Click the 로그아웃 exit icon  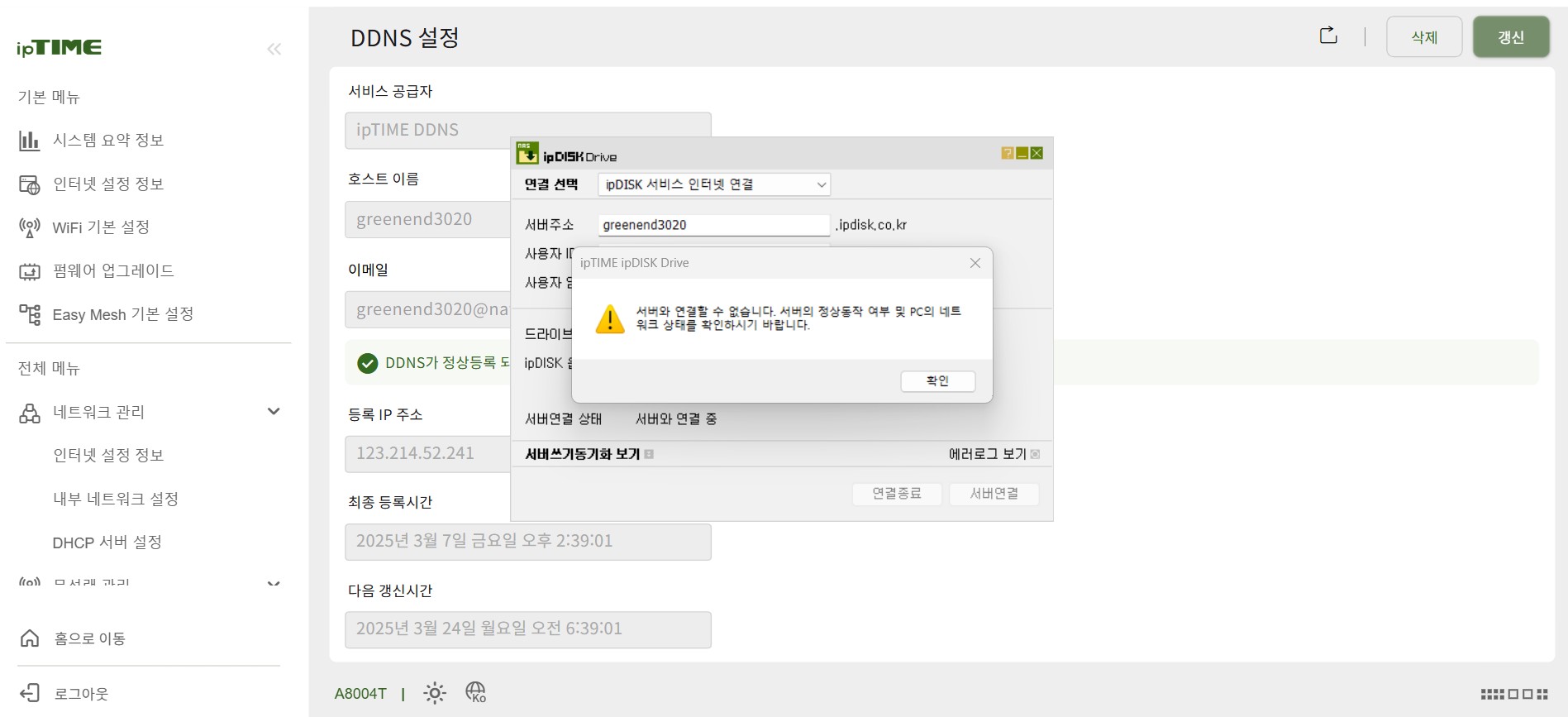[x=30, y=693]
